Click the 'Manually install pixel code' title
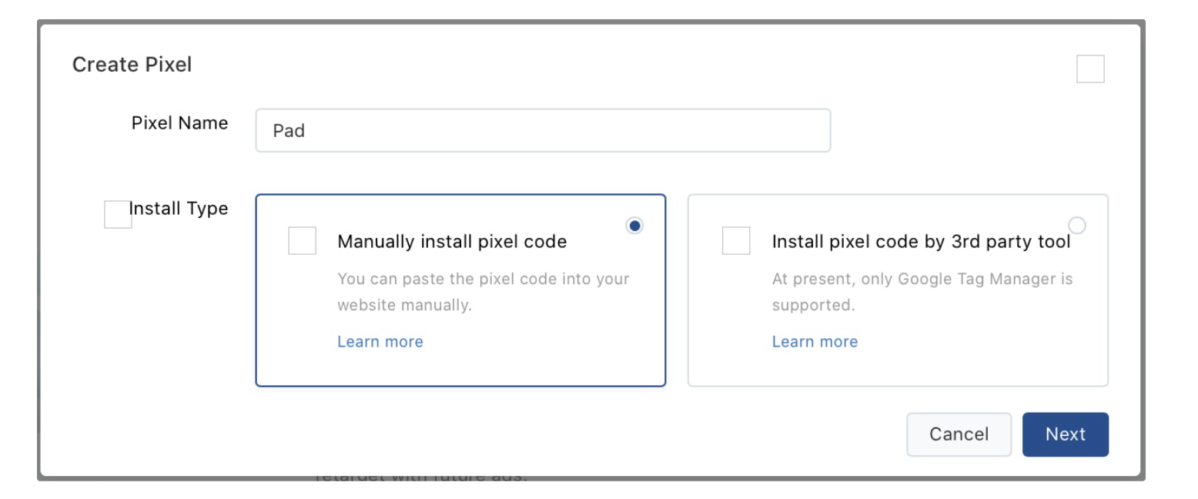This screenshot has width=1198, height=499. (x=452, y=241)
